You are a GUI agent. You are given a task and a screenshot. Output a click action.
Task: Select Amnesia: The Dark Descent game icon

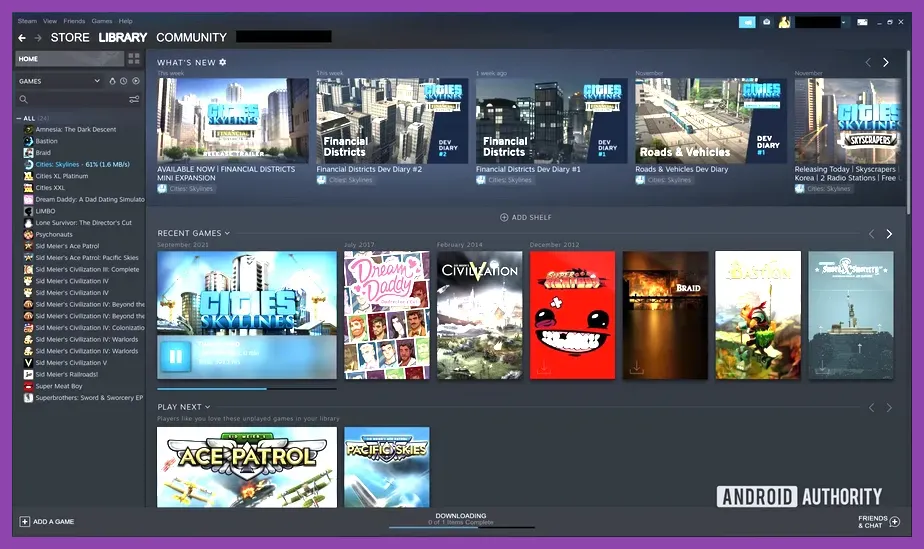(x=28, y=130)
